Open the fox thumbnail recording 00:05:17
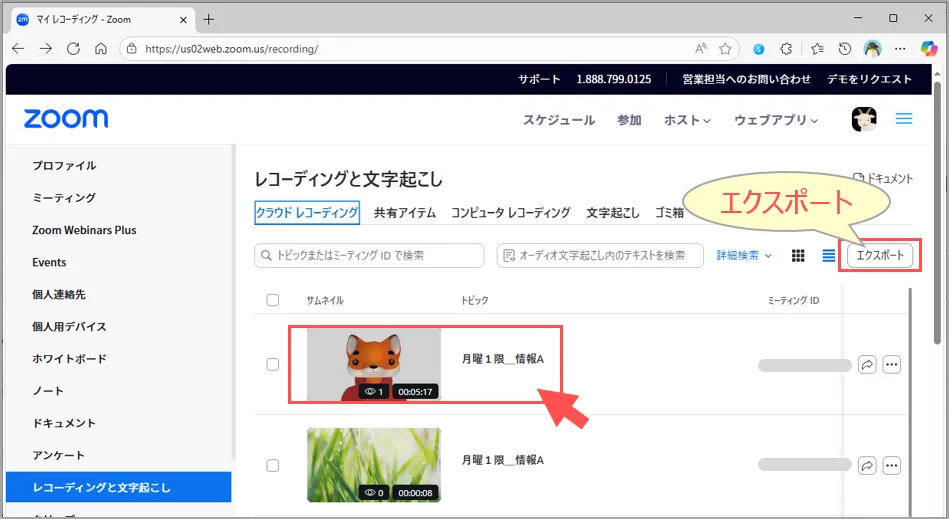The image size is (949, 519). (373, 365)
